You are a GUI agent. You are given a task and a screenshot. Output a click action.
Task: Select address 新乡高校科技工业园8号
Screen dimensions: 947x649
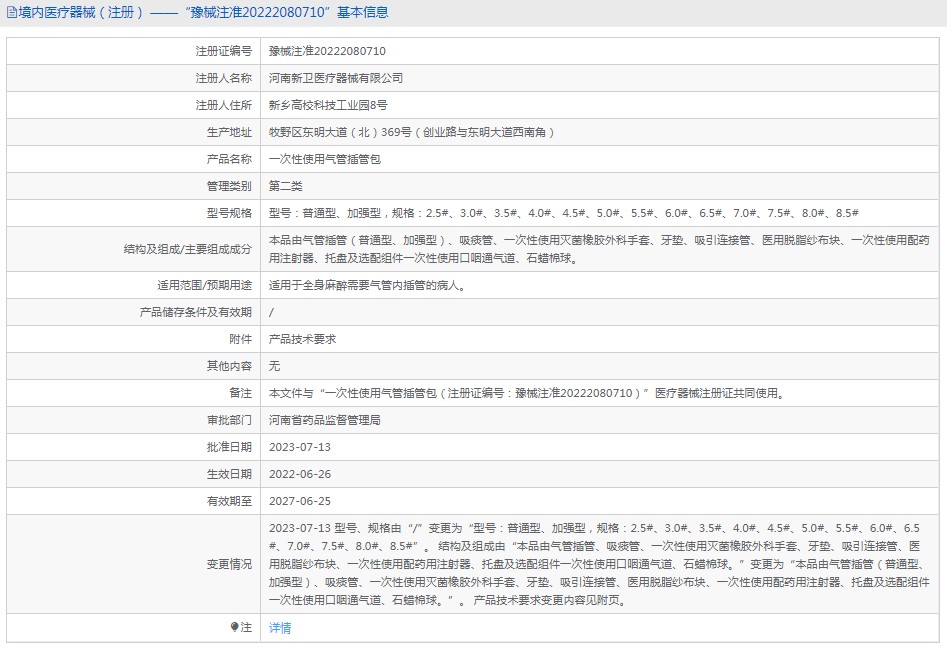(x=328, y=105)
